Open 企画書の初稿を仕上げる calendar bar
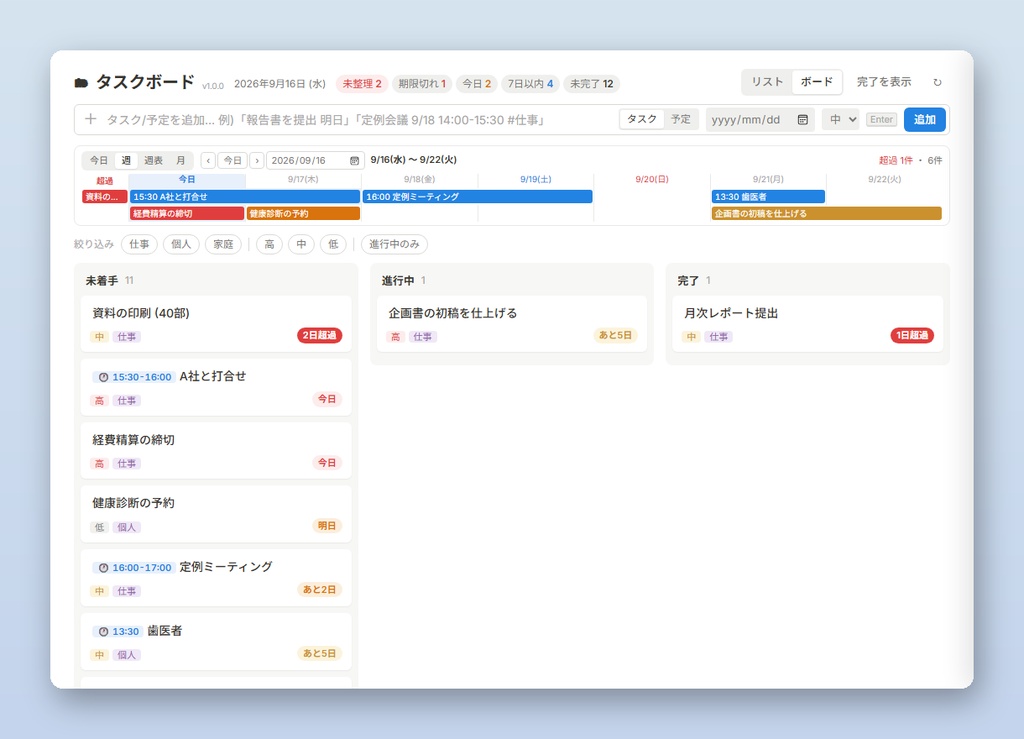Screen dimensions: 1024x739 click(x=827, y=213)
